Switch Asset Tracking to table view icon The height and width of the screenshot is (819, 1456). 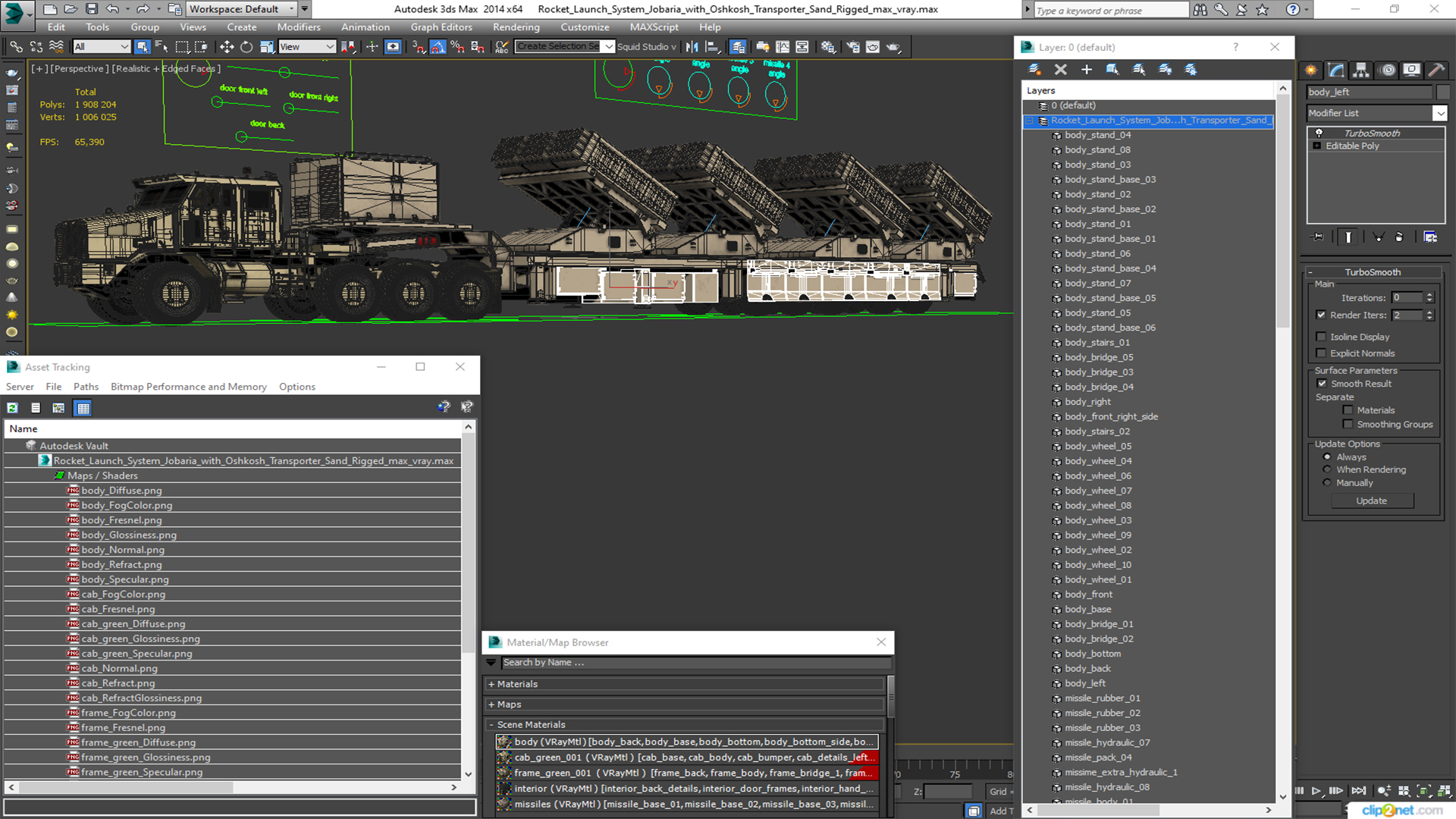(83, 408)
